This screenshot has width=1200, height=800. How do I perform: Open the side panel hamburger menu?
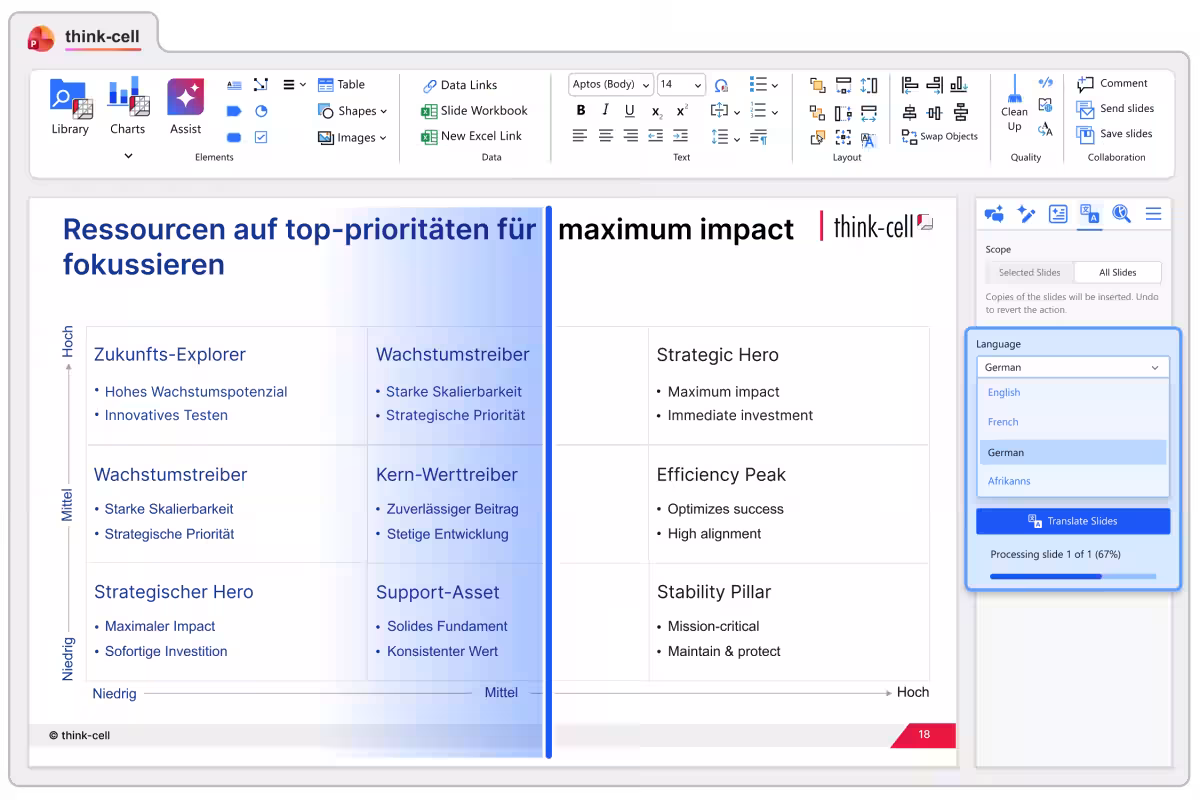click(1153, 213)
